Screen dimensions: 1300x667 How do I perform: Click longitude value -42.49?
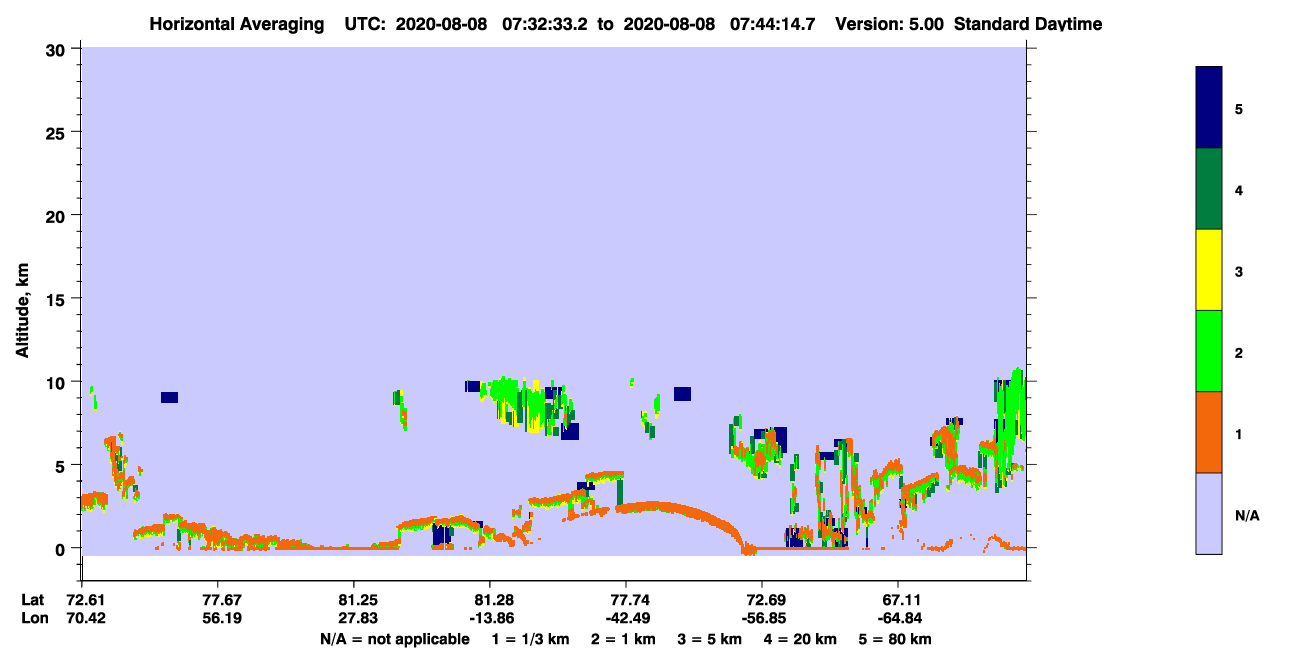(626, 618)
